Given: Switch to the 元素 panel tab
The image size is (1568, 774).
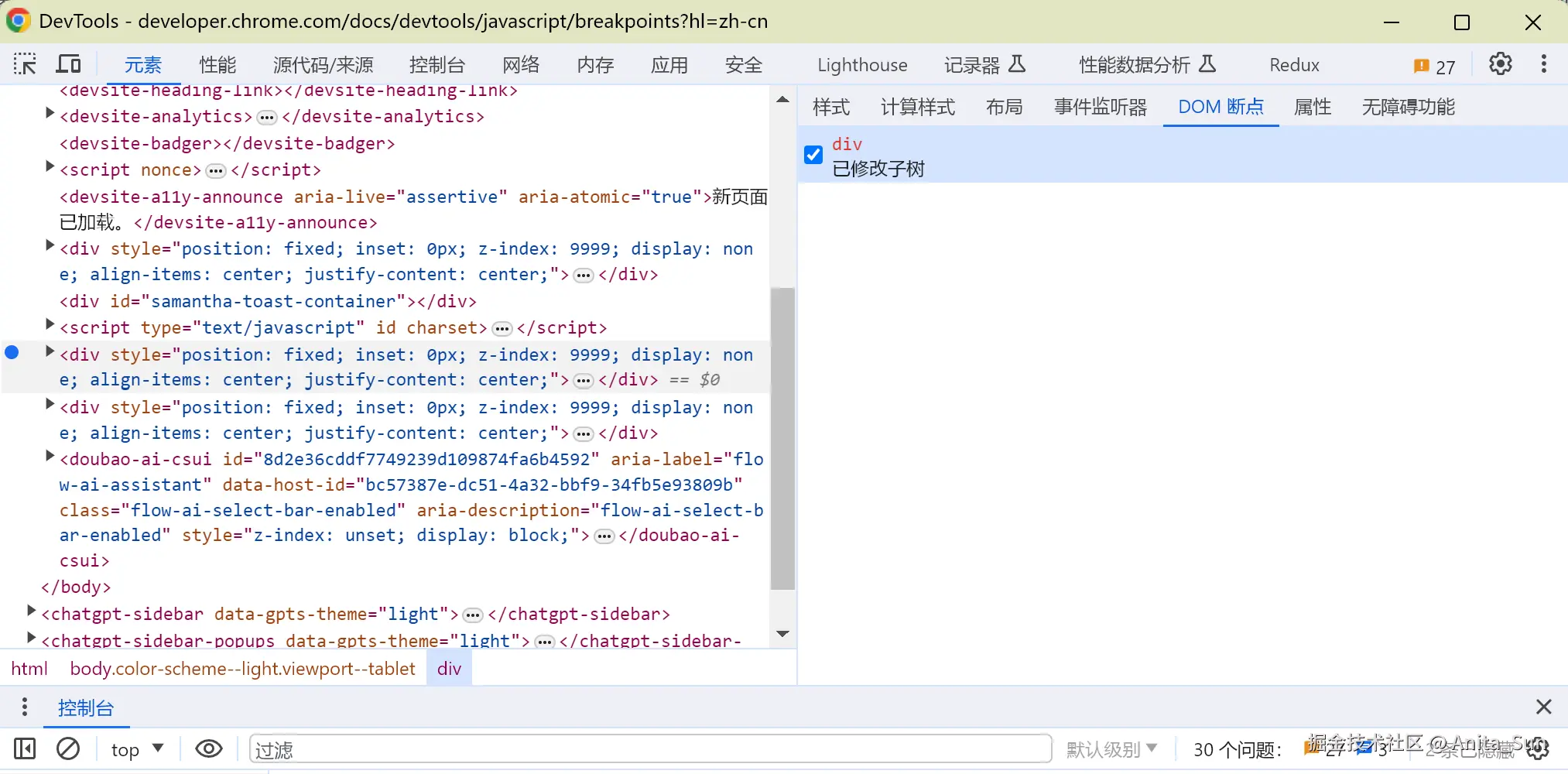Looking at the screenshot, I should point(143,65).
